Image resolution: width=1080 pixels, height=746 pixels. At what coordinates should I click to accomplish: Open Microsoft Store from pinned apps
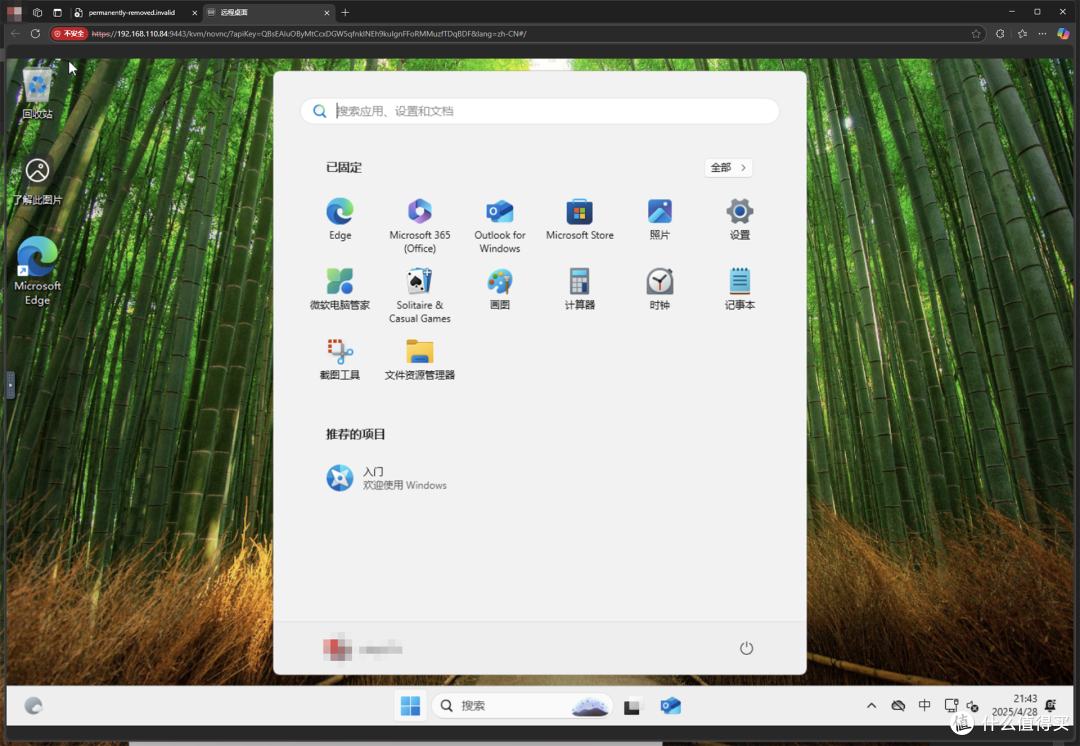click(579, 219)
